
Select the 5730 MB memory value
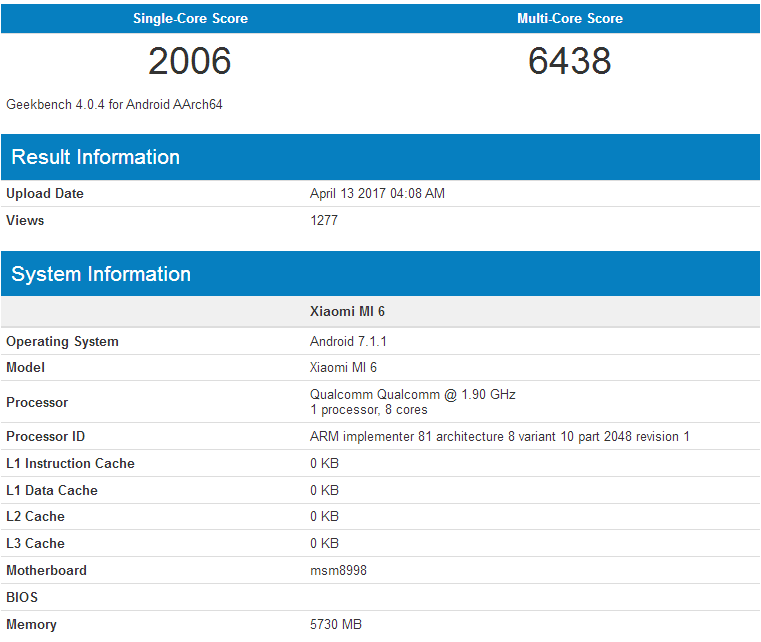click(x=336, y=625)
